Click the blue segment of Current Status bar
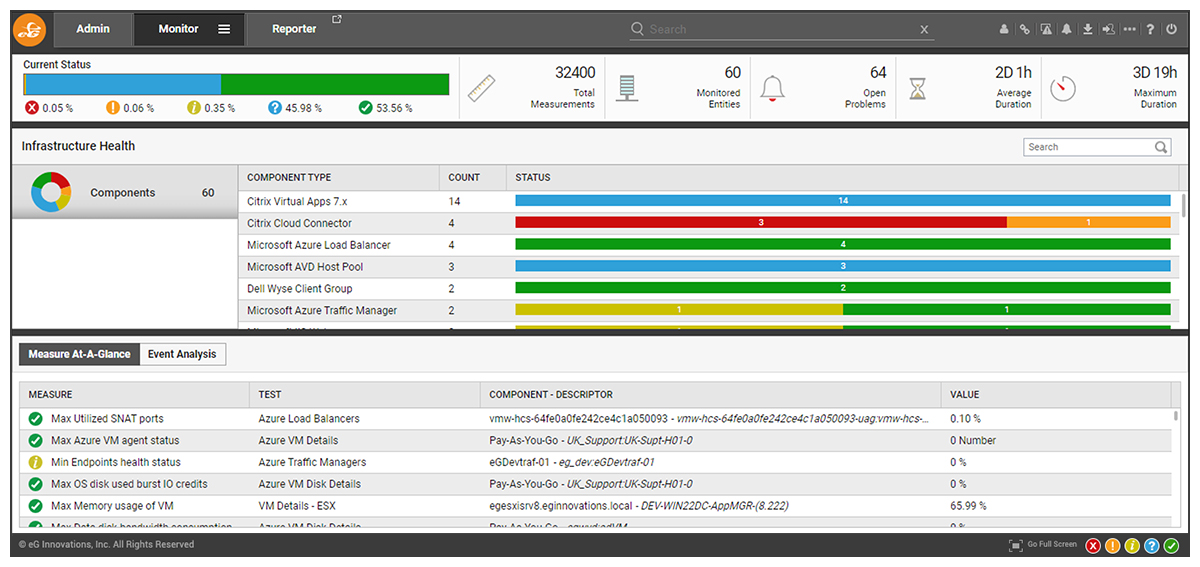 pyautogui.click(x=123, y=84)
